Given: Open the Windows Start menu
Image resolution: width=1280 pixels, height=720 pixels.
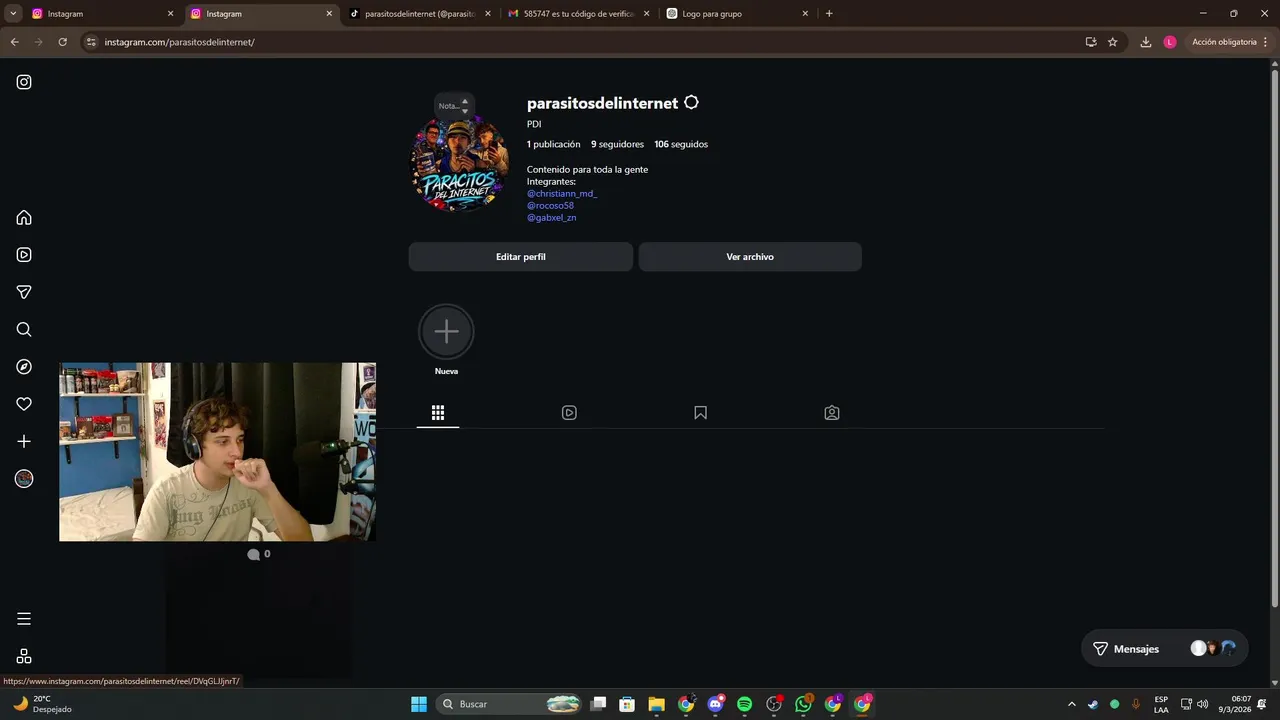Looking at the screenshot, I should click(x=419, y=704).
